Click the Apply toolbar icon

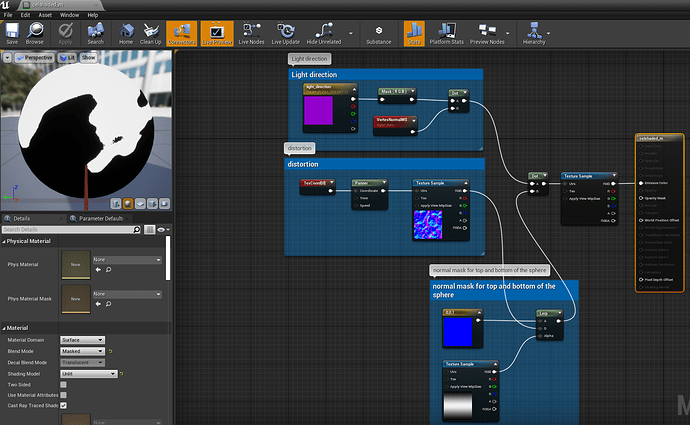[x=65, y=33]
